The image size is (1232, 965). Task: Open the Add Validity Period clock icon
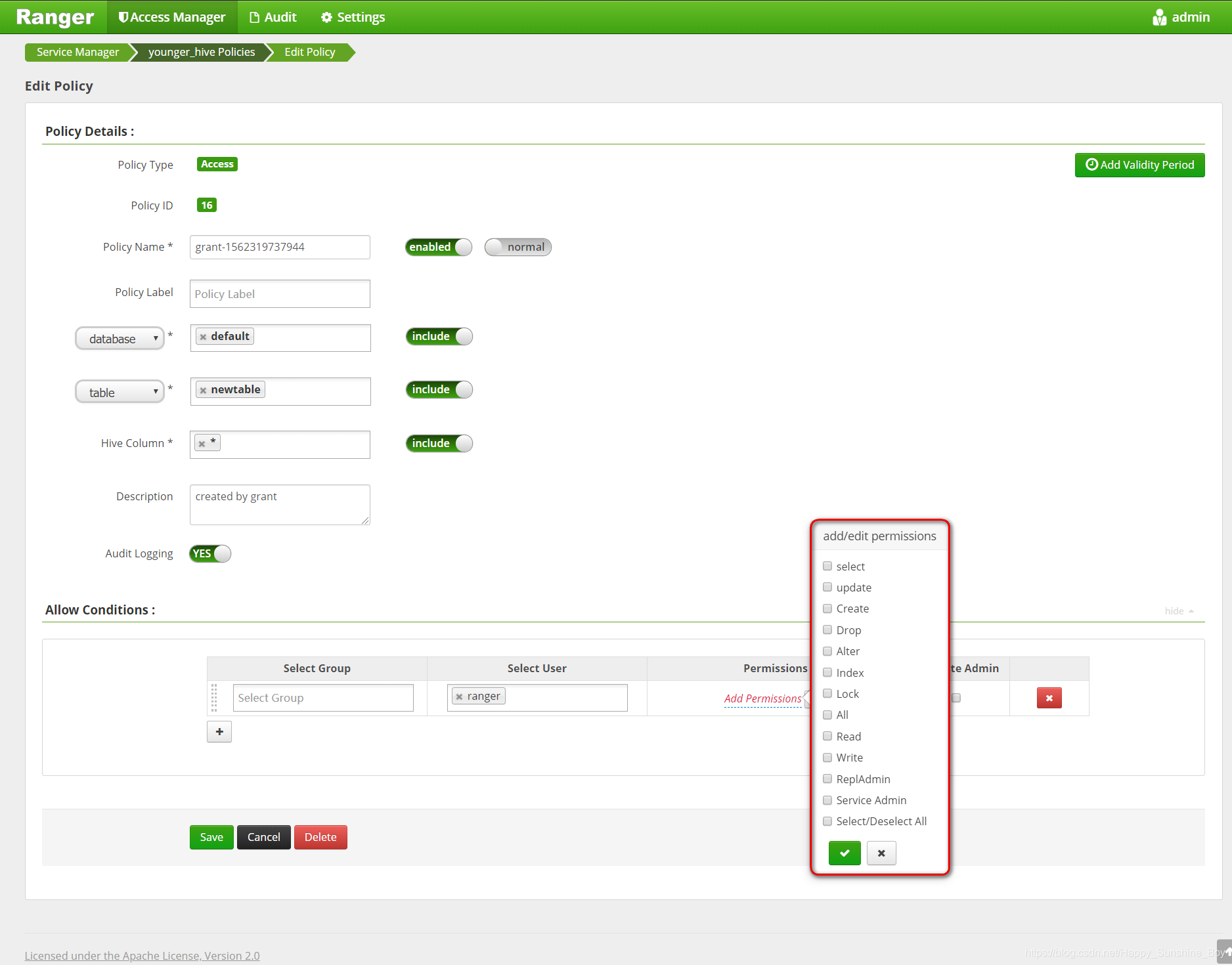coord(1092,165)
